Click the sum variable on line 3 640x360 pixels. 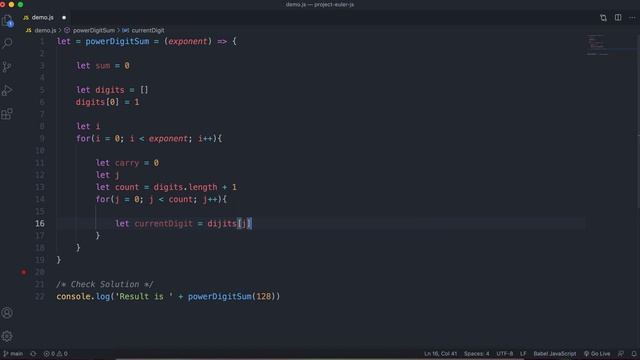(102, 66)
